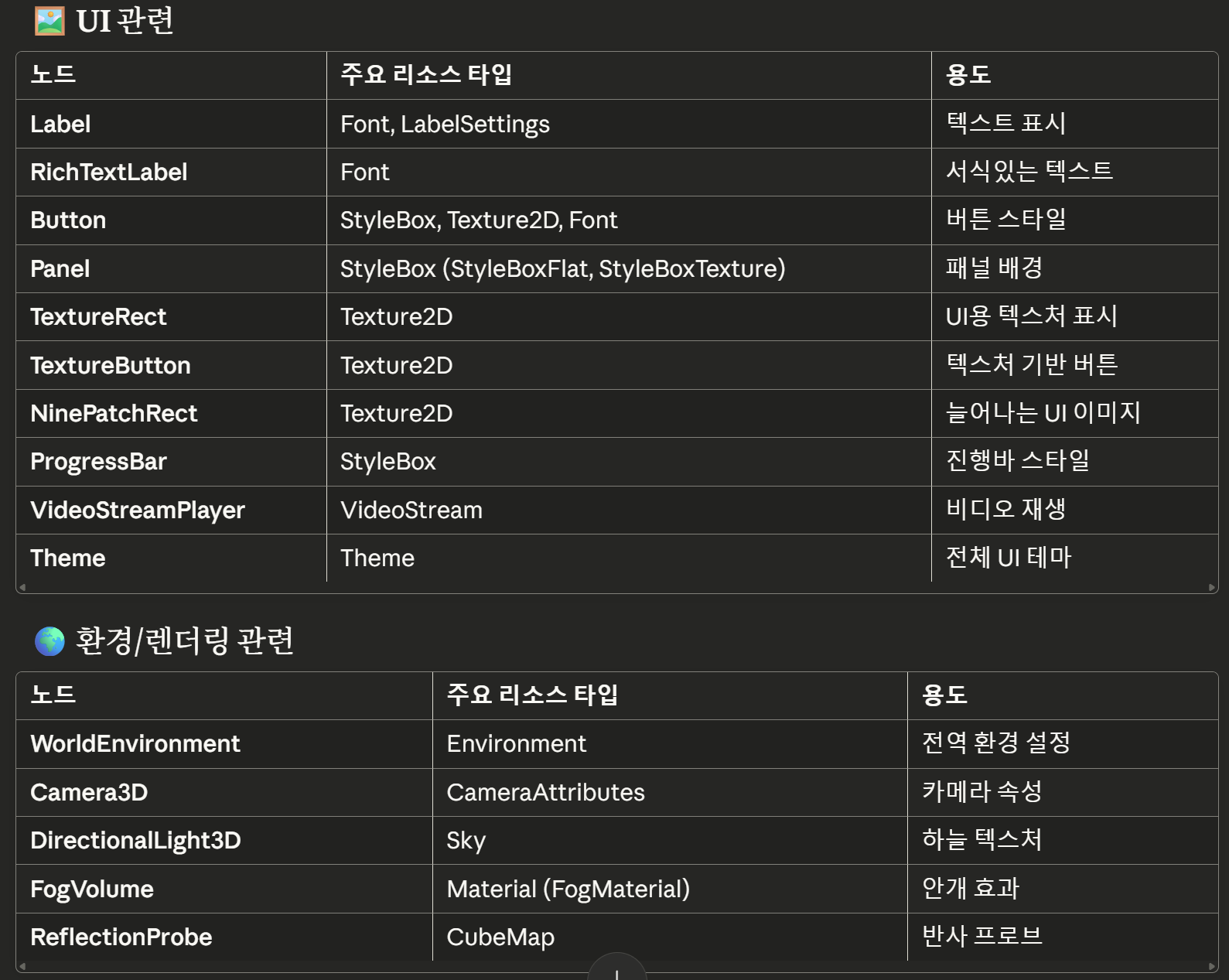The width and height of the screenshot is (1229, 980).
Task: Click the NinePatchRect node name
Action: click(114, 414)
